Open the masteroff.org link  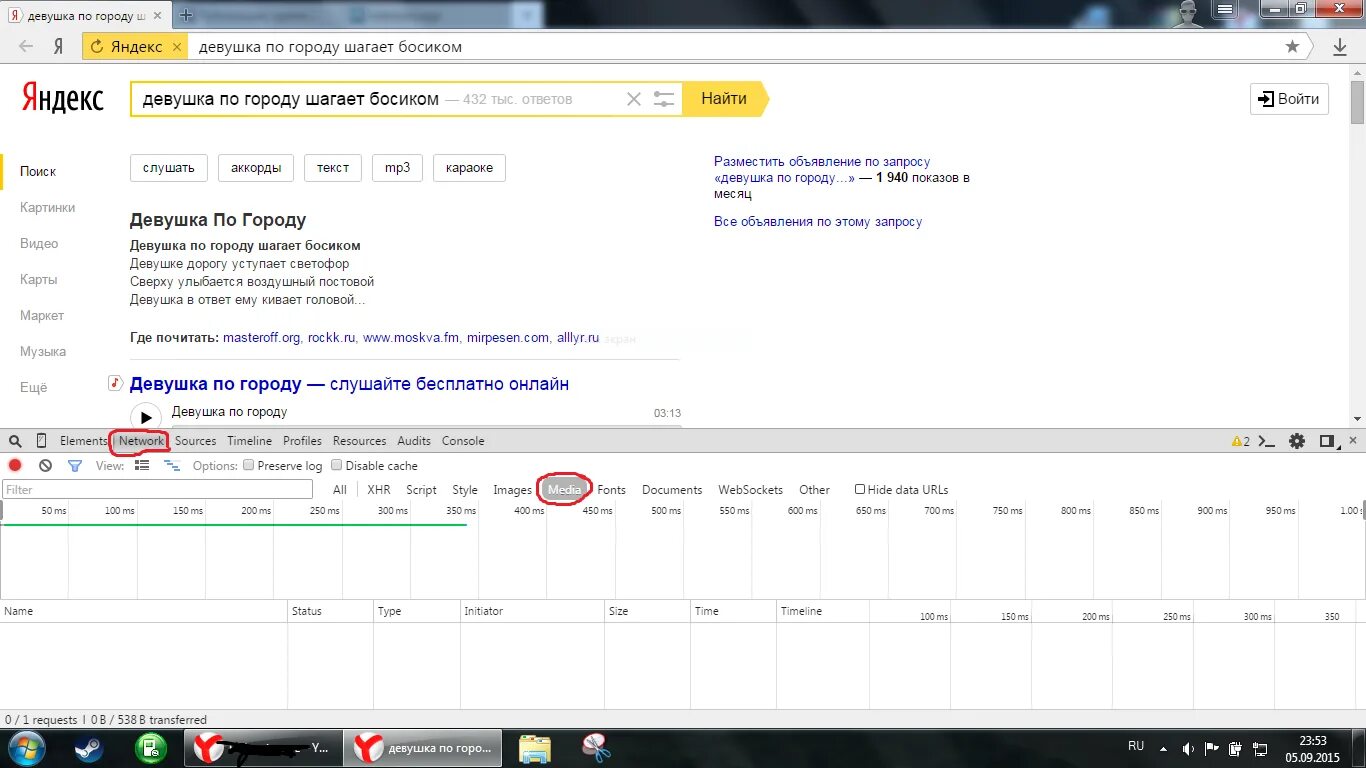click(262, 338)
